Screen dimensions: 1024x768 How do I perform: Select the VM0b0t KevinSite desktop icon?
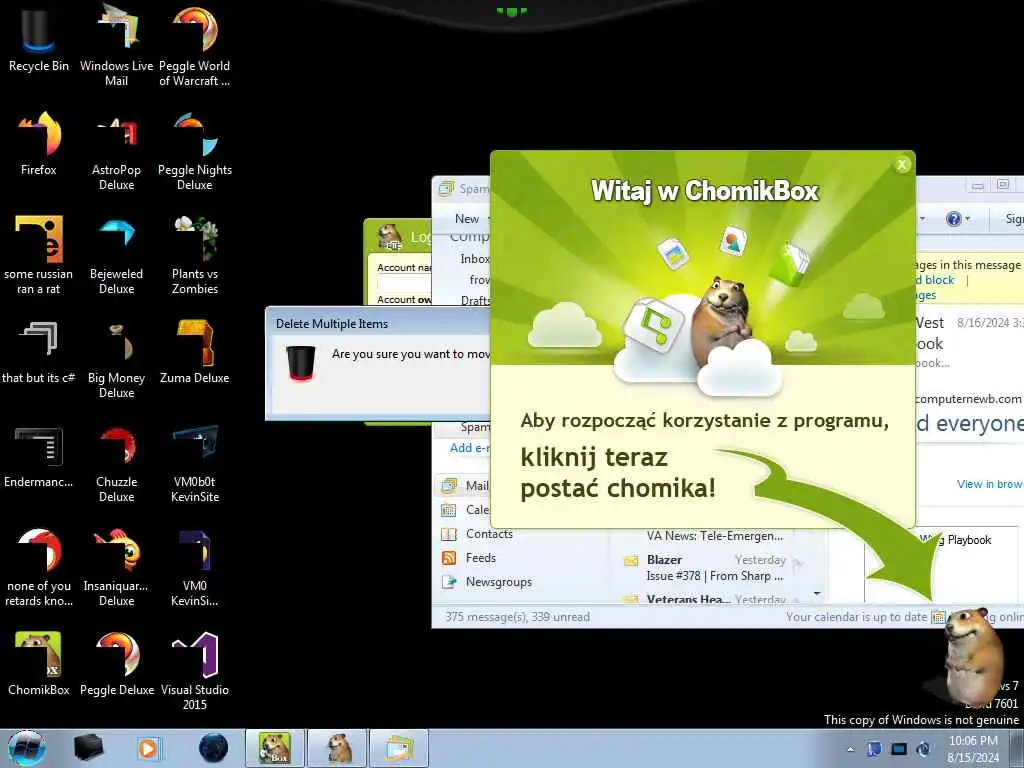pos(195,464)
